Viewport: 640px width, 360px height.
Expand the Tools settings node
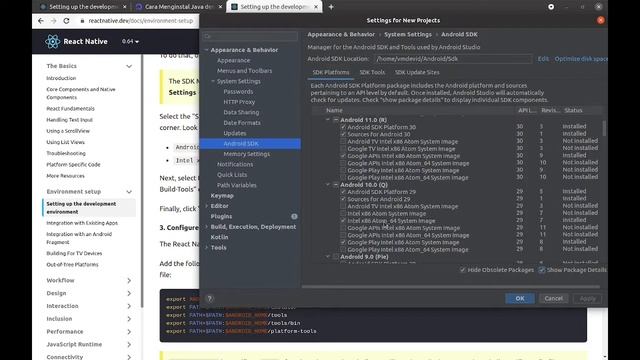(x=207, y=248)
